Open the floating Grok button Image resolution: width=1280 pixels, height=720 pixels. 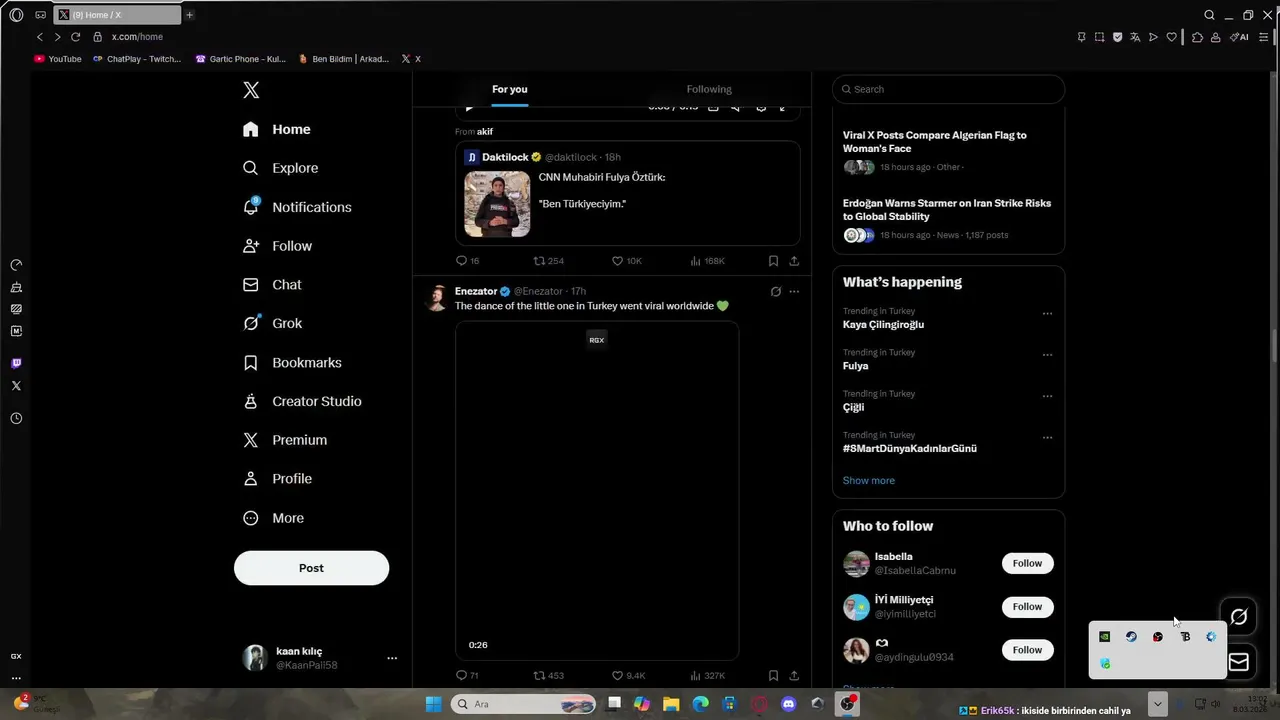click(x=1239, y=617)
